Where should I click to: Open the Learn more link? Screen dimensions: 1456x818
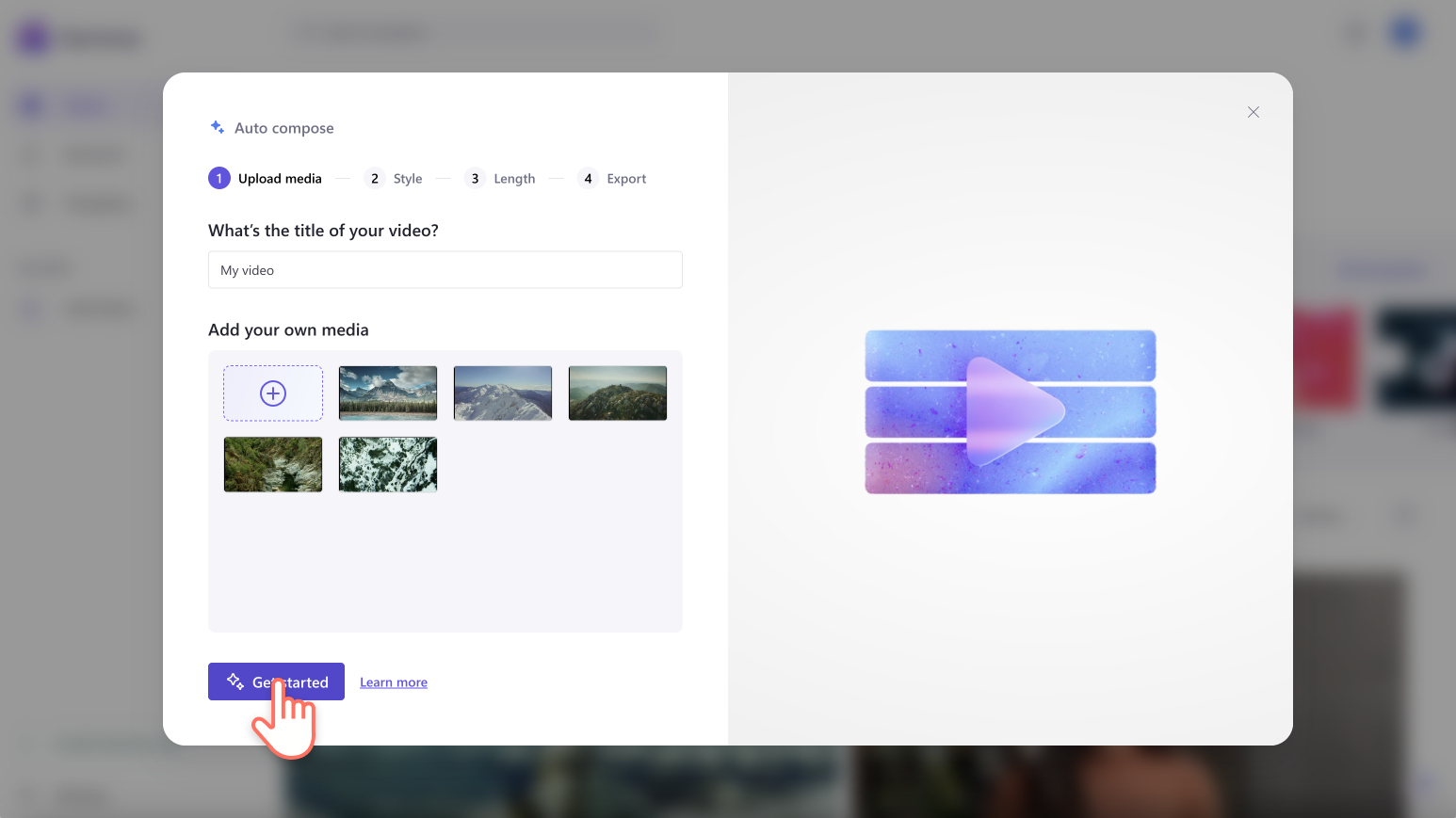tap(393, 682)
